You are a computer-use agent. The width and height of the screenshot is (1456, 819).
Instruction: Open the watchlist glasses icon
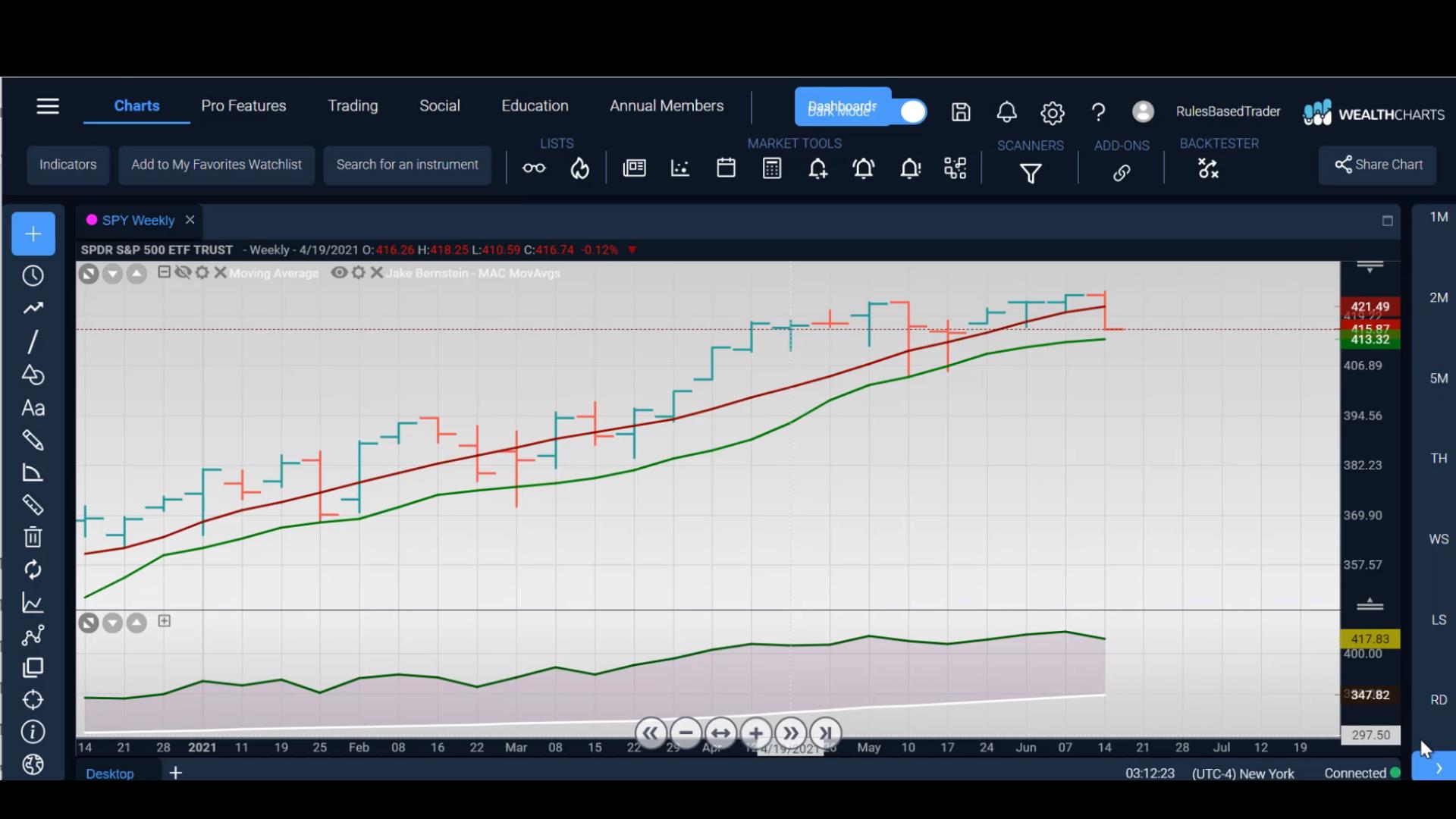click(x=534, y=168)
